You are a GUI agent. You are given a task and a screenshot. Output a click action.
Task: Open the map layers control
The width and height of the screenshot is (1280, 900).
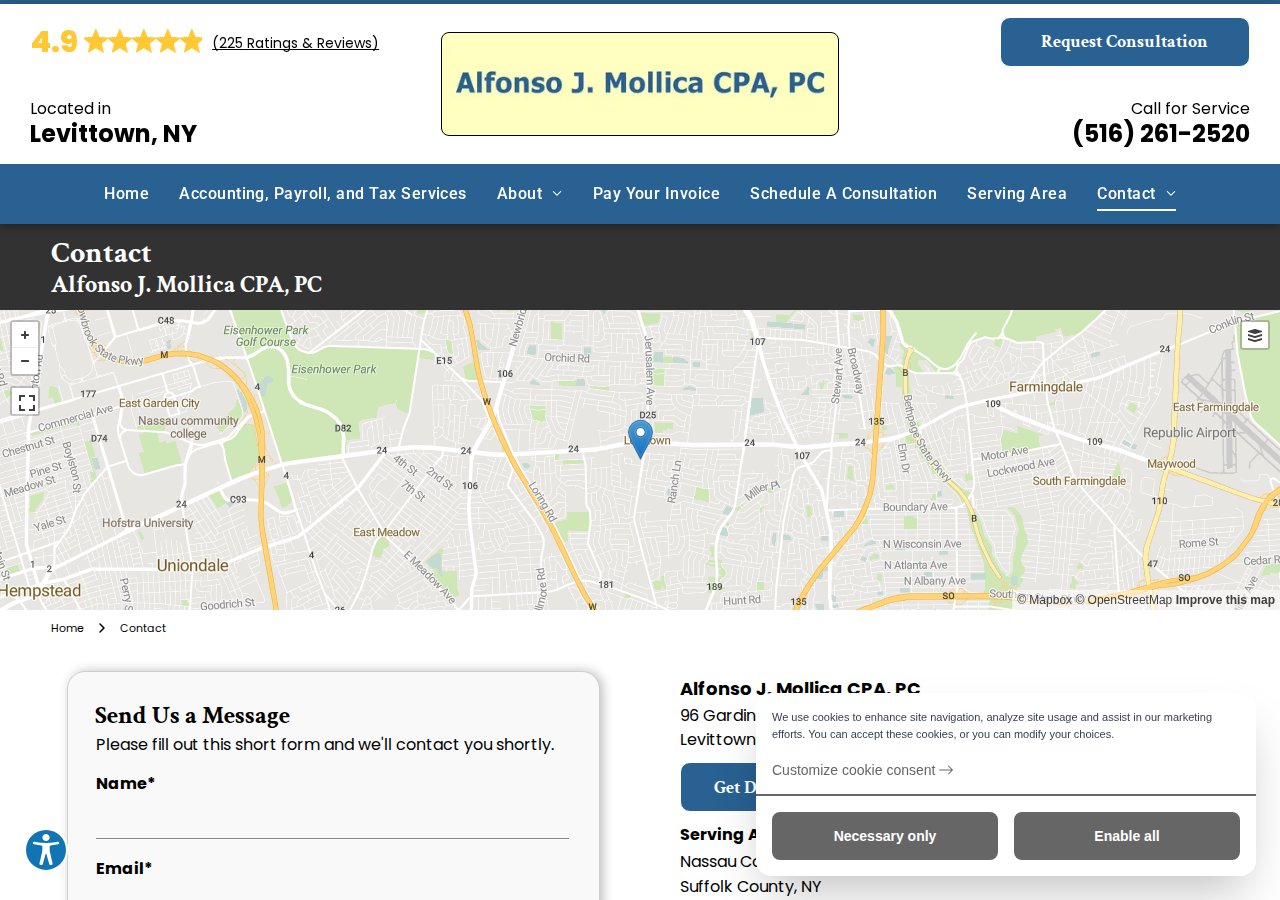click(x=1255, y=335)
